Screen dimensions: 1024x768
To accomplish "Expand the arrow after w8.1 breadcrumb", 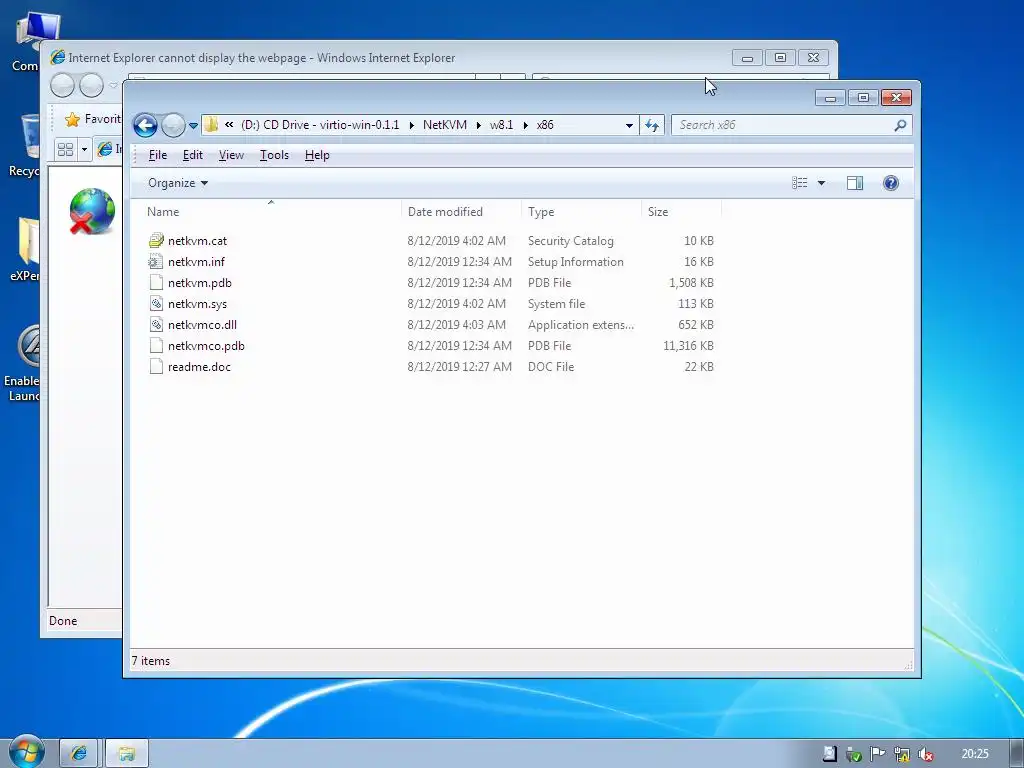I will (526, 125).
